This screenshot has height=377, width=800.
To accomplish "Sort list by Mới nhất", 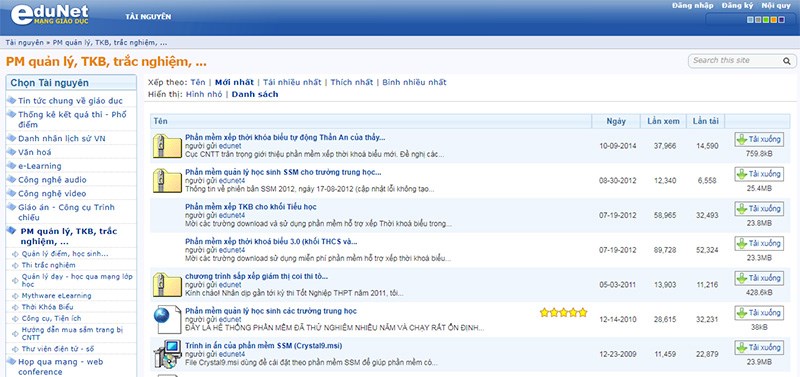I will coord(234,82).
